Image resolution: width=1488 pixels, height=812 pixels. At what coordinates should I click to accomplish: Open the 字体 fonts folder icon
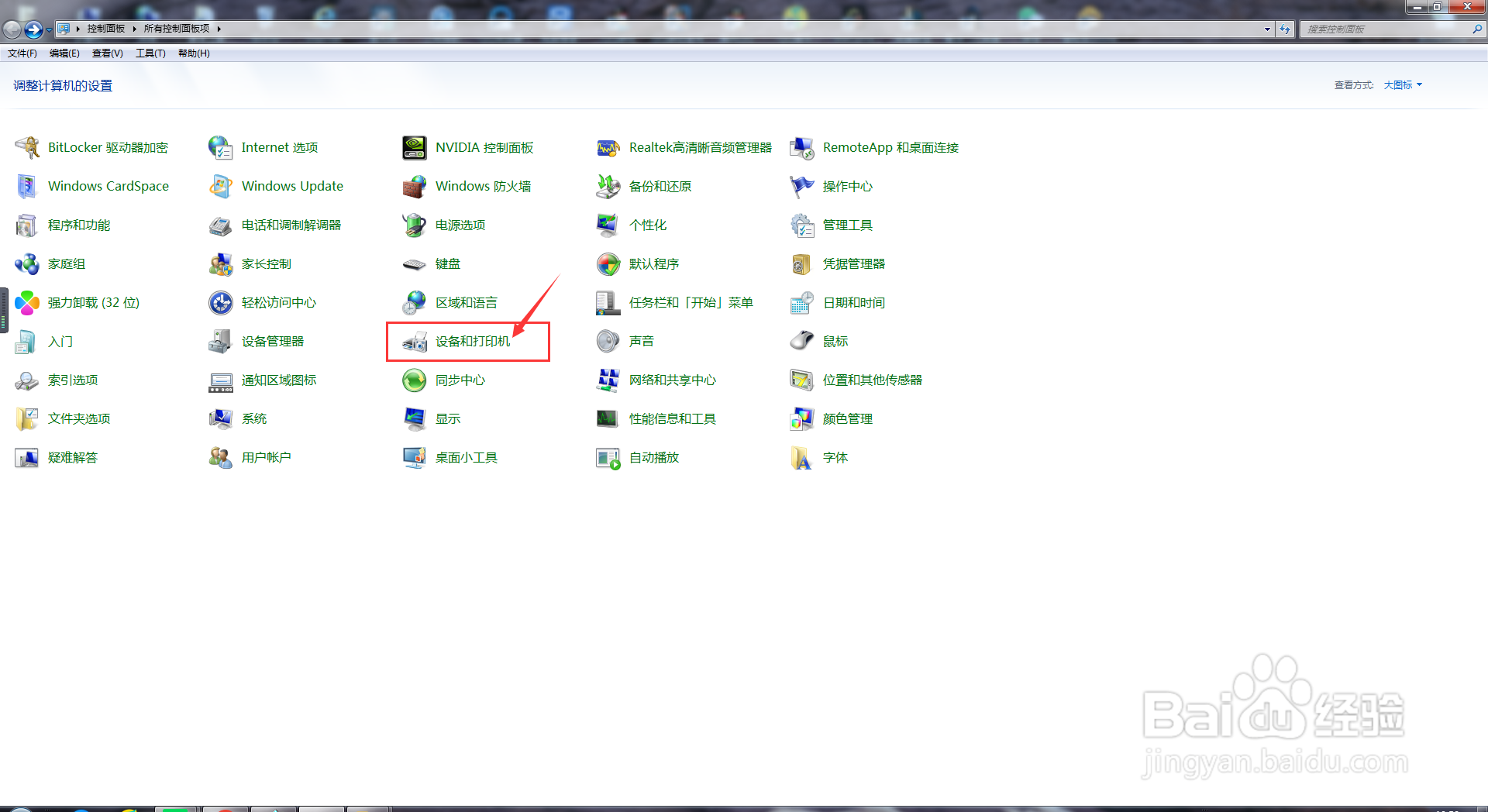click(802, 457)
